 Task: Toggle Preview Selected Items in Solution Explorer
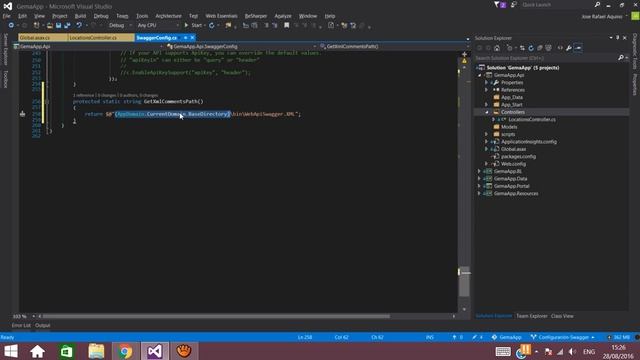coord(578,48)
